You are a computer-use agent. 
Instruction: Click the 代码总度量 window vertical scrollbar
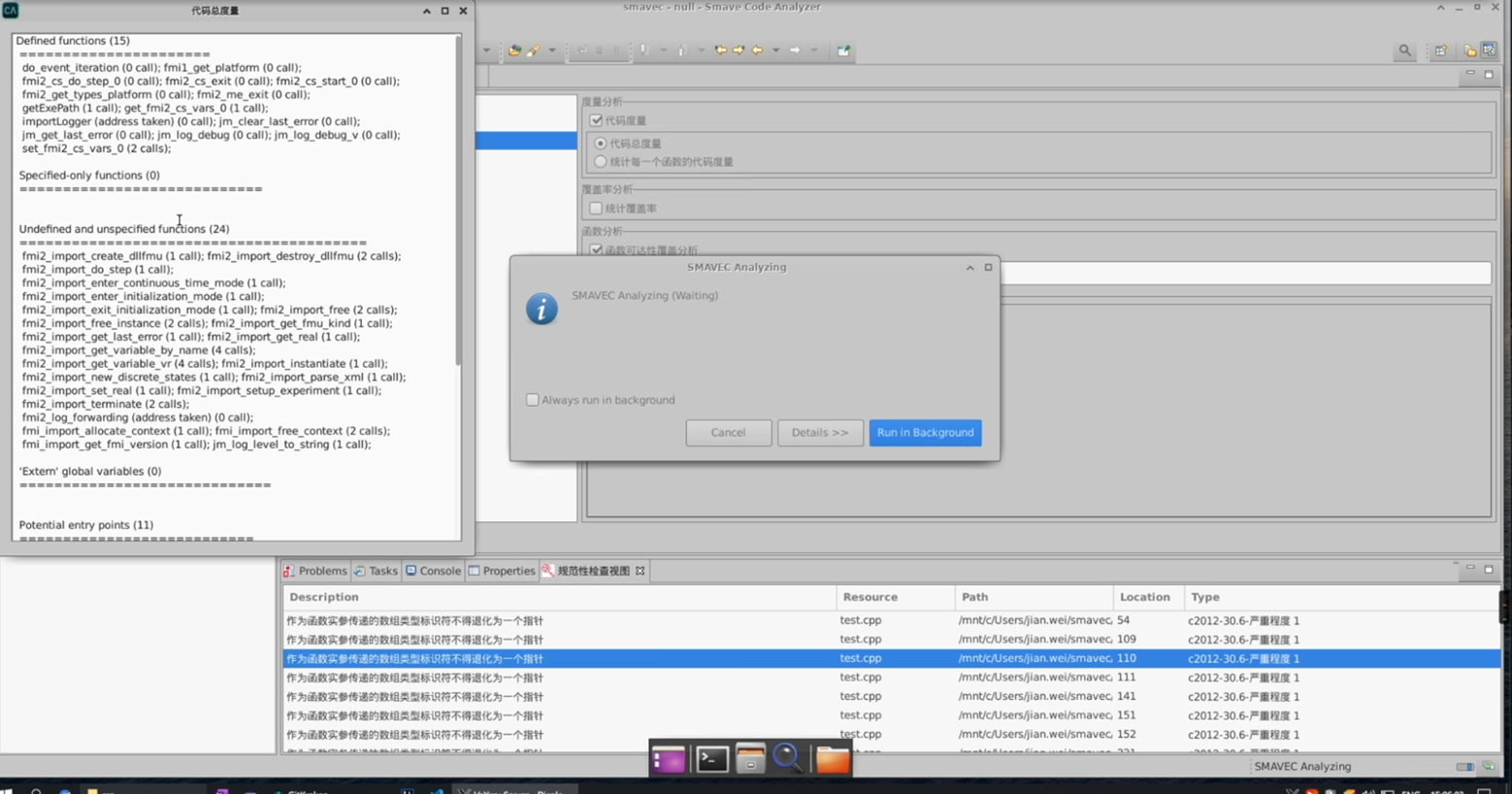[458, 201]
